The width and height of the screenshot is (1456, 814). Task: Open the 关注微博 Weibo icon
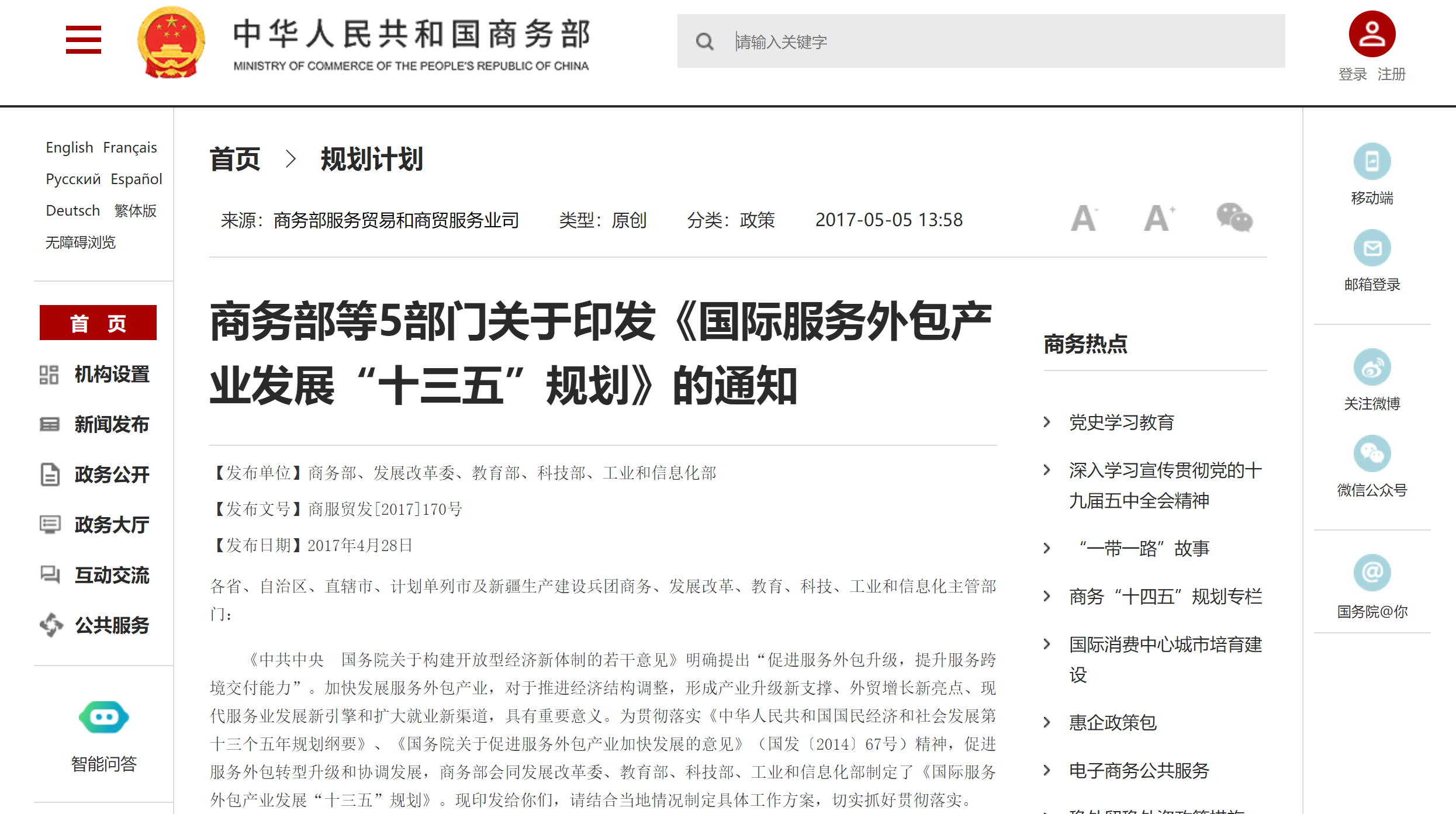coord(1371,368)
